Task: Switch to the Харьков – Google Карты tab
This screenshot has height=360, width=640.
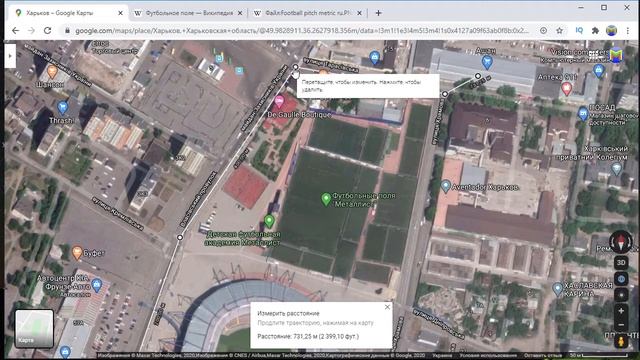Action: (67, 13)
